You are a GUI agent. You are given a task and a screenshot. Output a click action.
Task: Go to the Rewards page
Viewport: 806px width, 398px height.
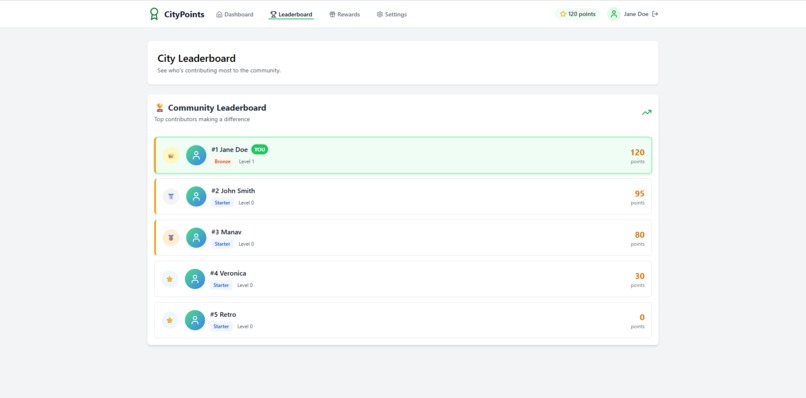click(344, 14)
